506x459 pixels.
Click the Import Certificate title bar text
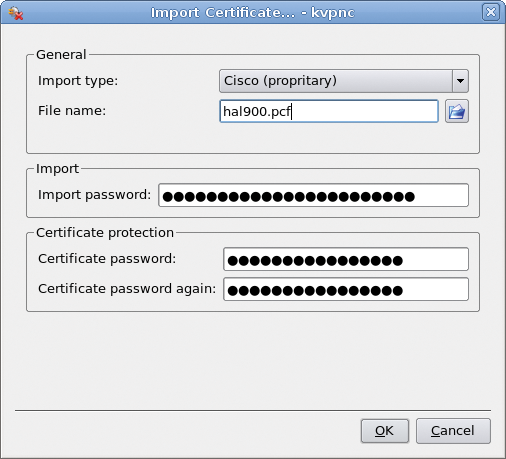253,13
